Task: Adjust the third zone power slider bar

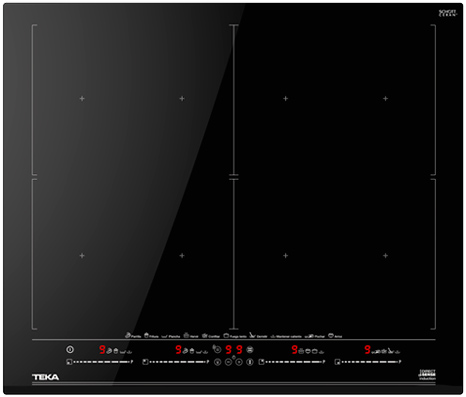Action: pyautogui.click(x=294, y=362)
